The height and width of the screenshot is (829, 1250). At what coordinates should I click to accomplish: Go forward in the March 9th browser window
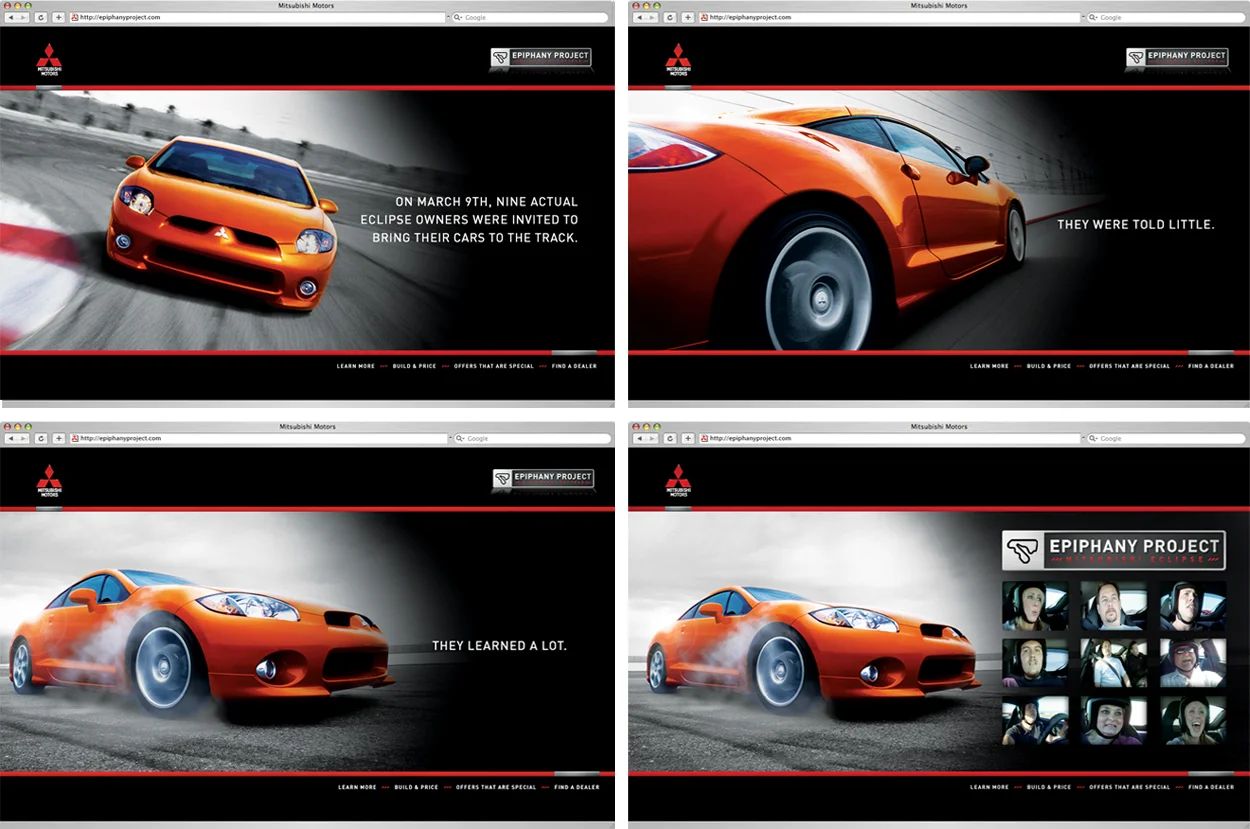(24, 18)
